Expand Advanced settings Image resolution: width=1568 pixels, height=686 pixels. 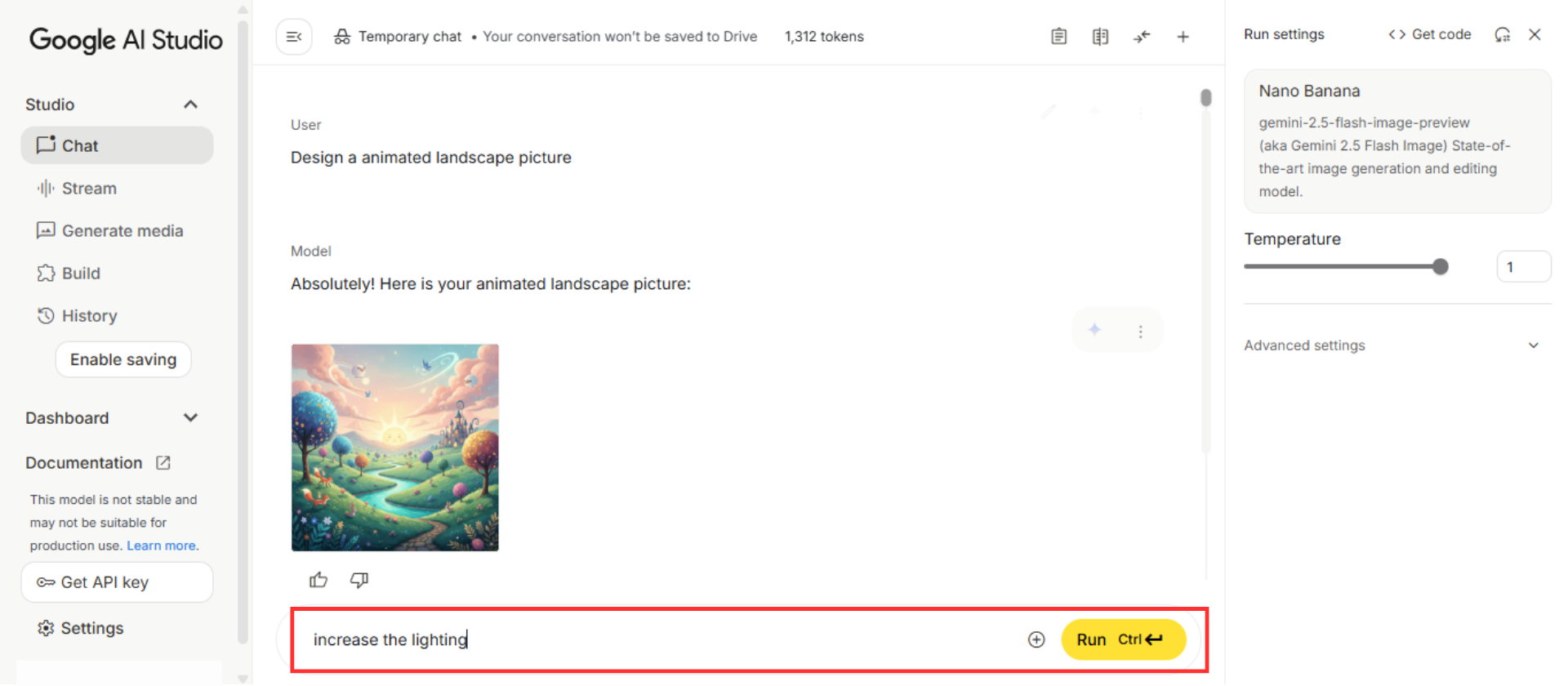(1533, 345)
